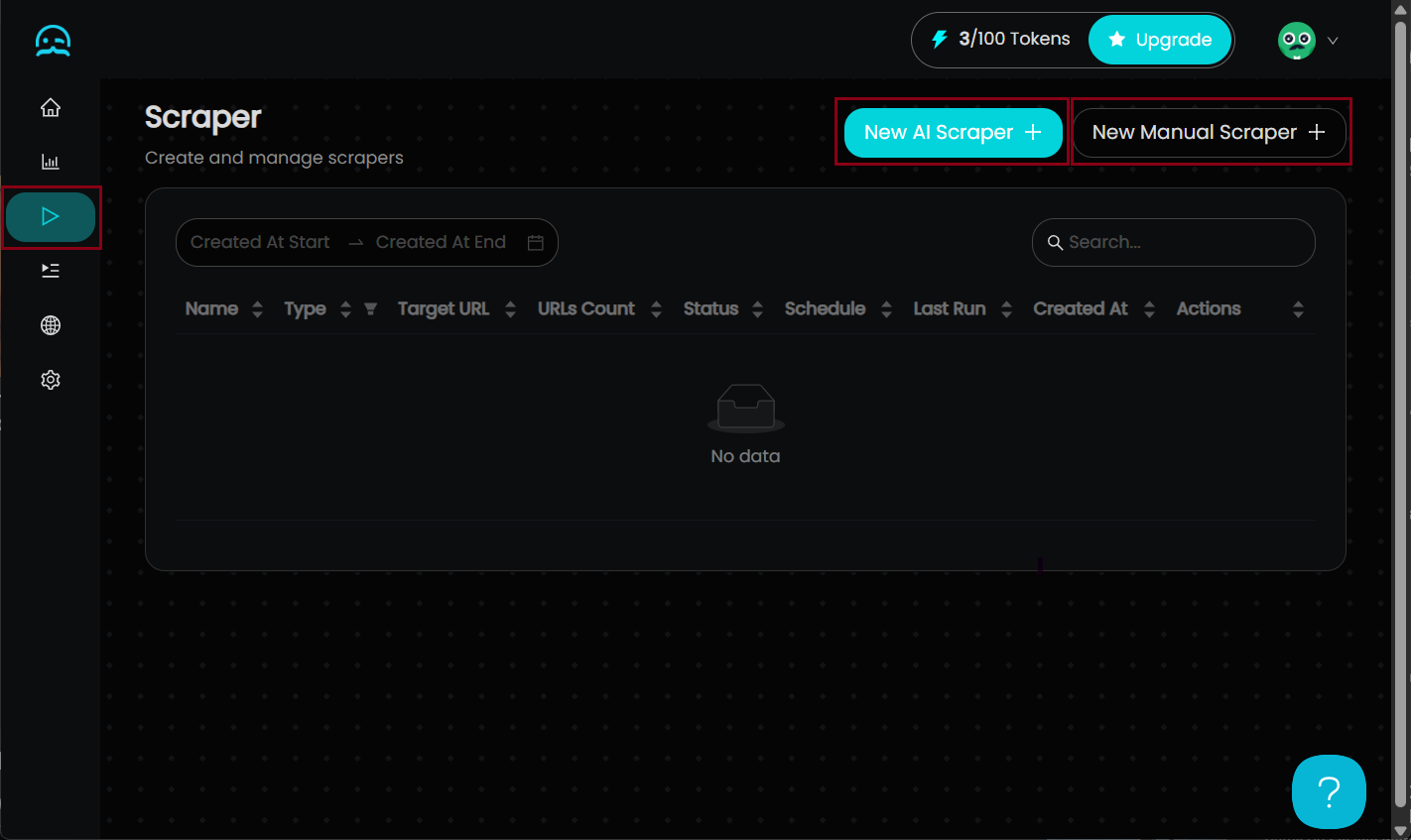This screenshot has width=1411, height=840.
Task: Select the highlighted Scraper section icon
Action: click(51, 215)
